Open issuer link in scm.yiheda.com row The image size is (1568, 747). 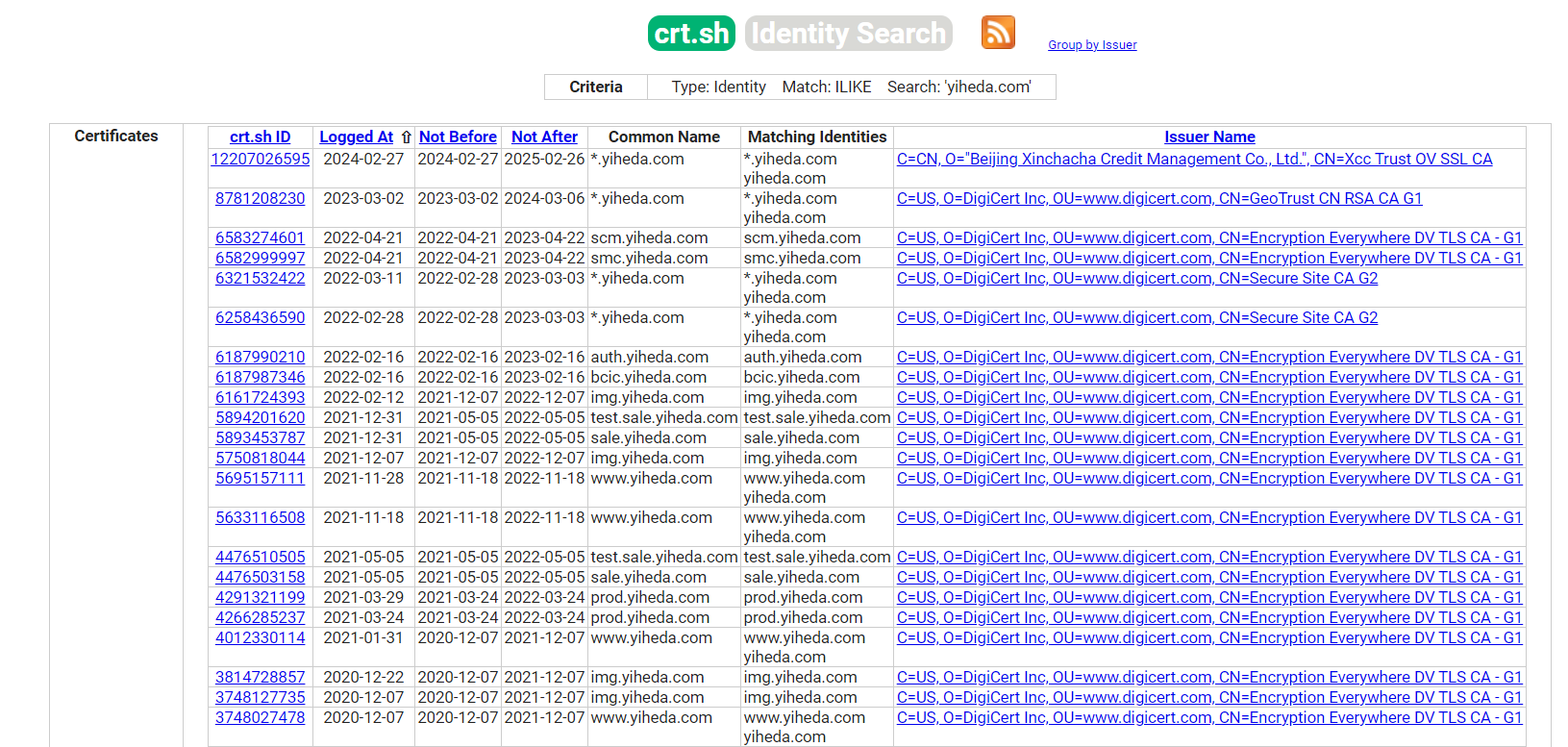(x=1209, y=238)
